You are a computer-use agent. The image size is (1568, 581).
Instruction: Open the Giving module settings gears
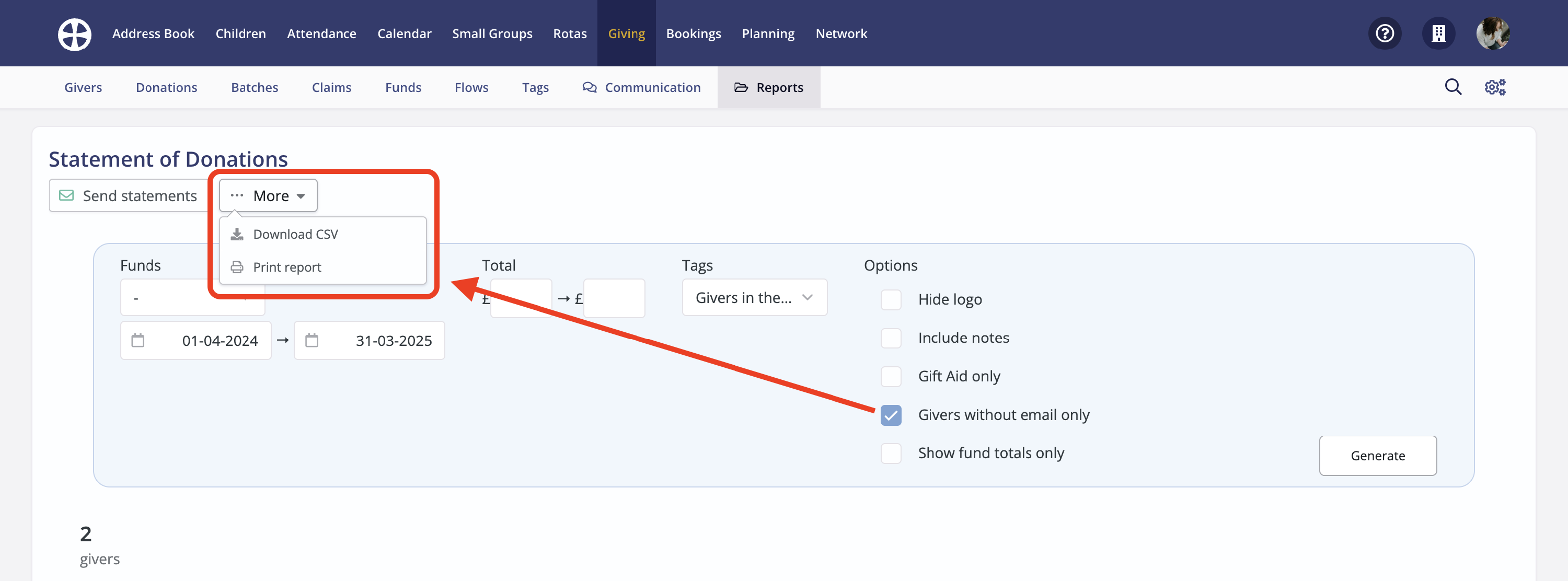point(1494,87)
